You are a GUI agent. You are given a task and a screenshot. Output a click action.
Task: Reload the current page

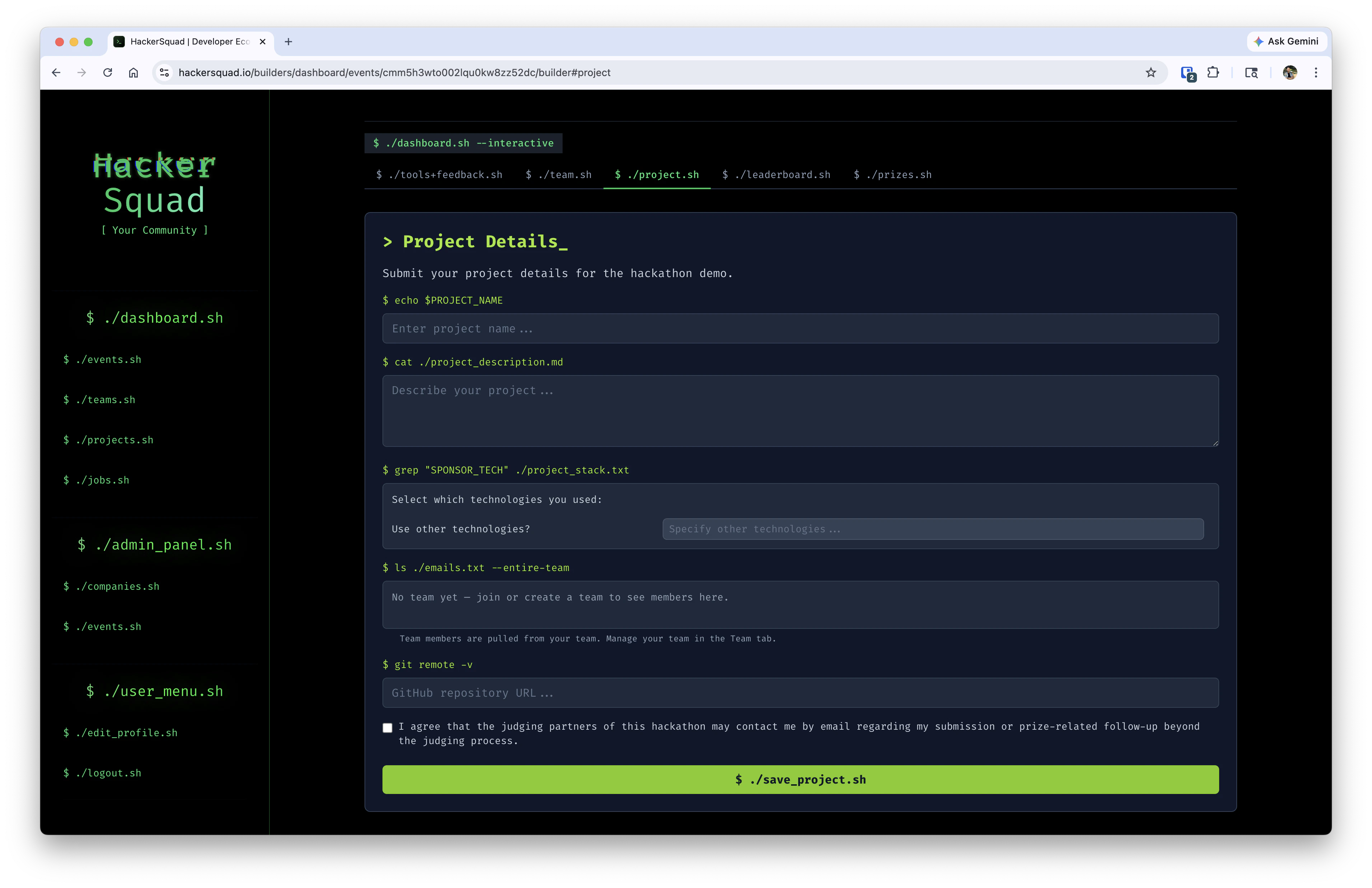(108, 73)
